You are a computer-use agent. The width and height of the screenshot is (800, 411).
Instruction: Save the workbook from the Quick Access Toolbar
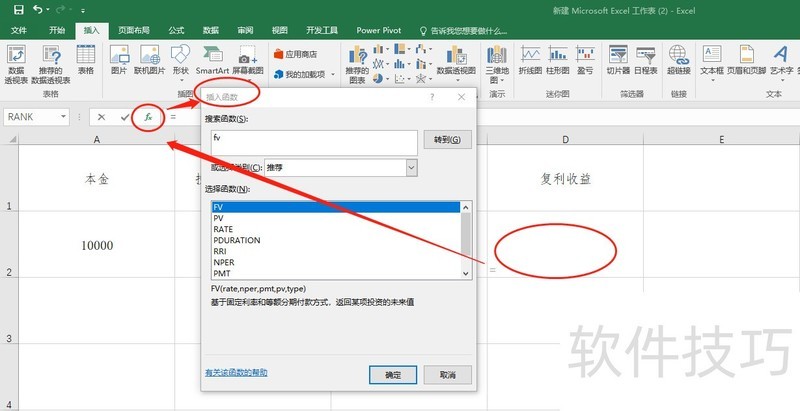pos(18,10)
